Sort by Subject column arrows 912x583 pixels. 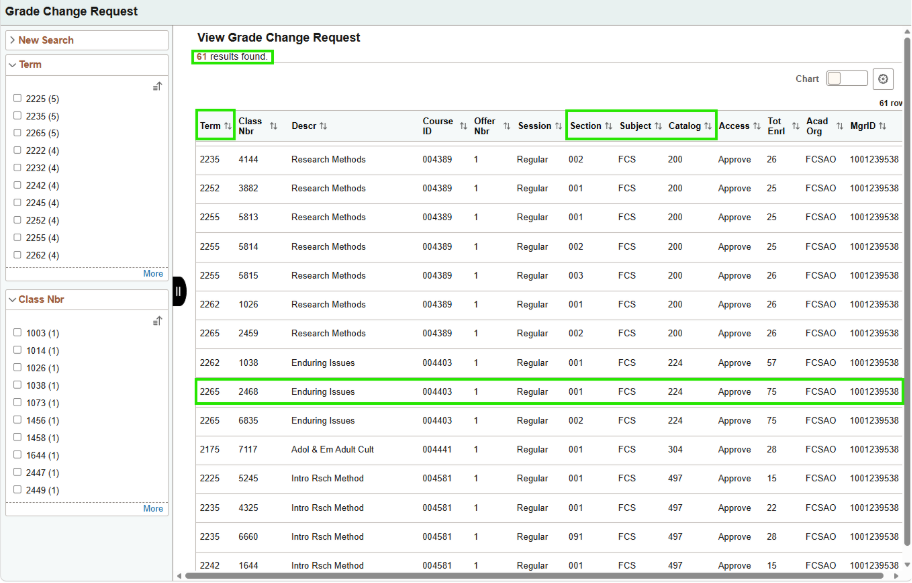(658, 126)
